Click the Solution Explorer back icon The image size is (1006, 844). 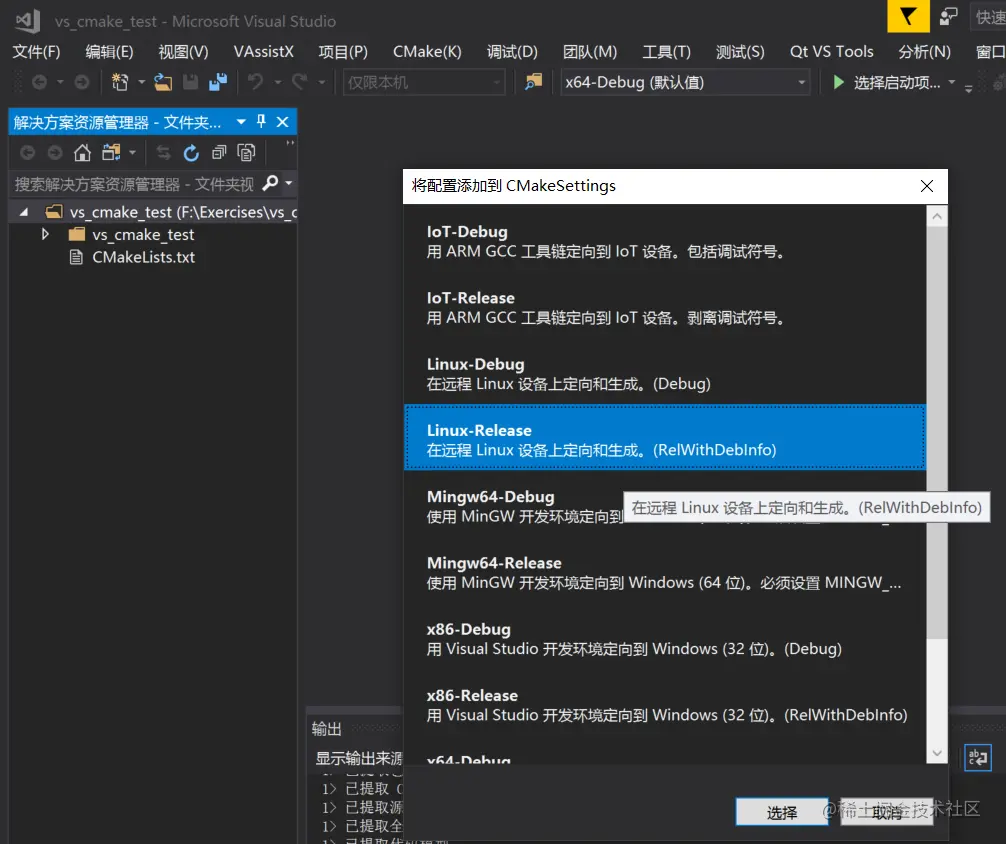pyautogui.click(x=28, y=152)
